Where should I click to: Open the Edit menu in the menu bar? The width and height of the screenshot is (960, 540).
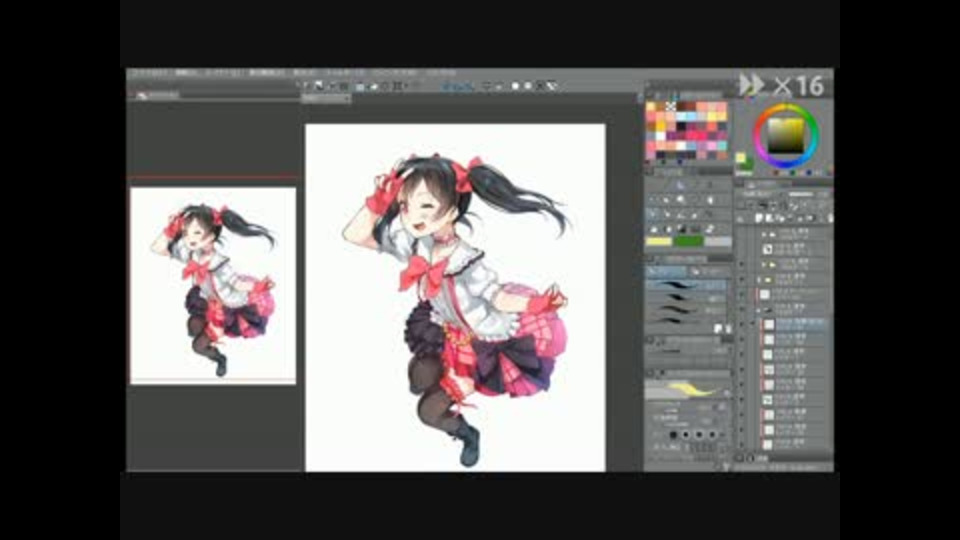(186, 73)
